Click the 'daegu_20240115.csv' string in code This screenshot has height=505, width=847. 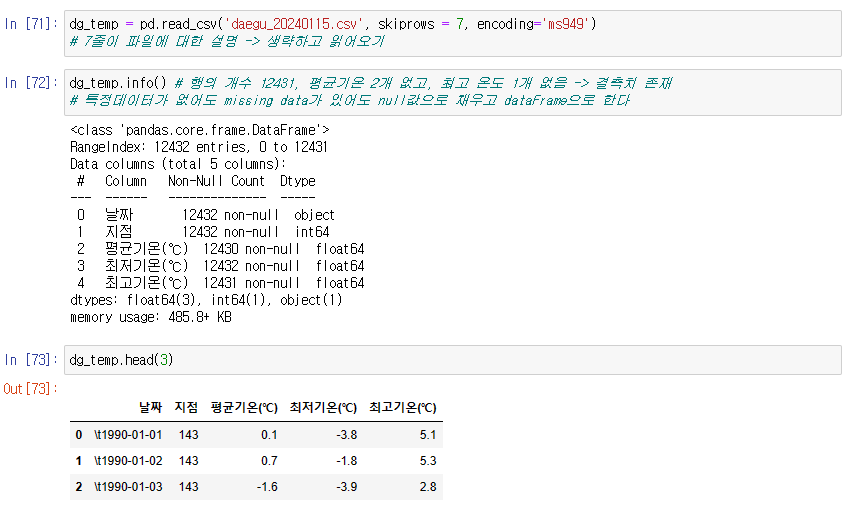(x=293, y=24)
